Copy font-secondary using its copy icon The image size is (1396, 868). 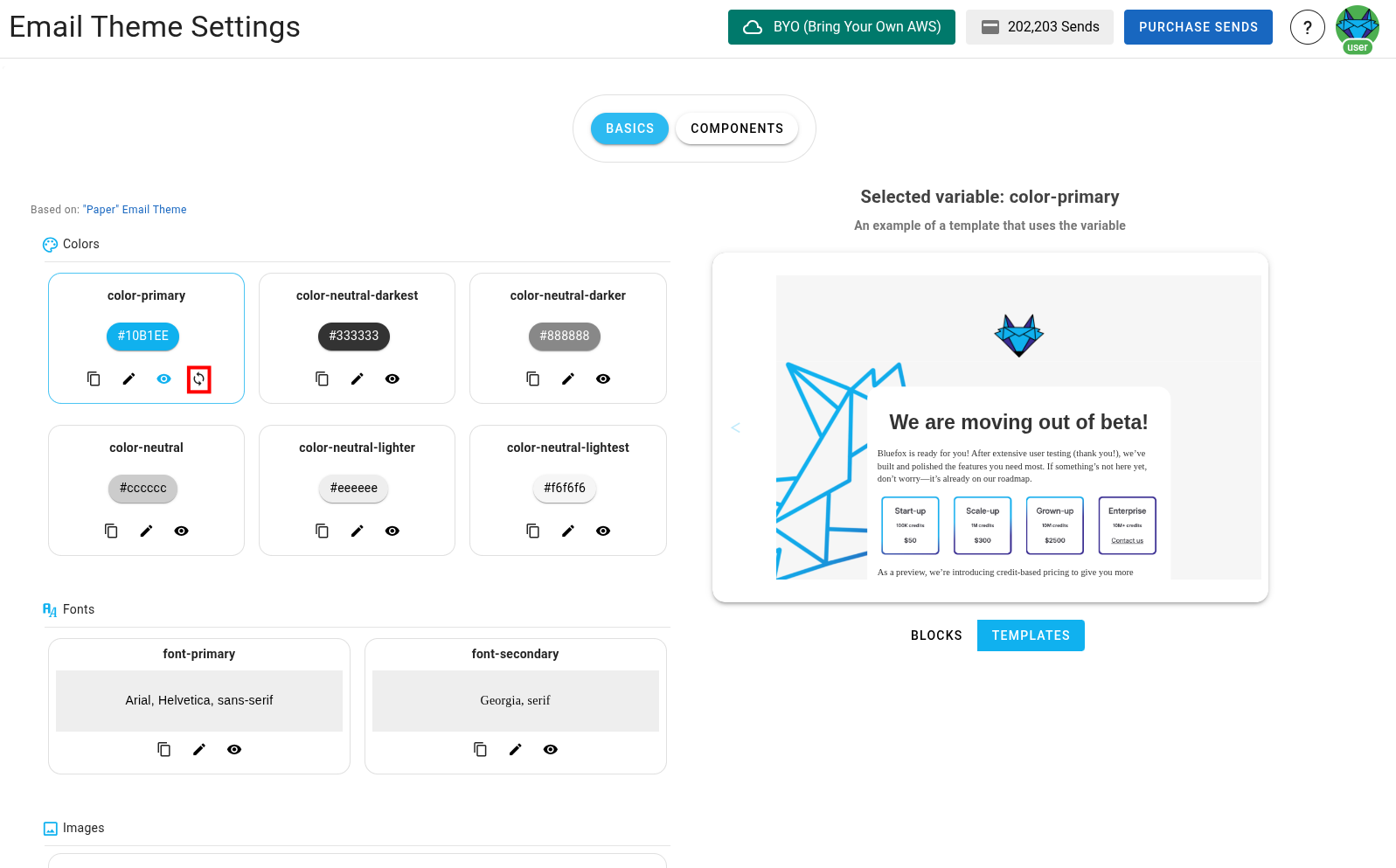tap(480, 749)
